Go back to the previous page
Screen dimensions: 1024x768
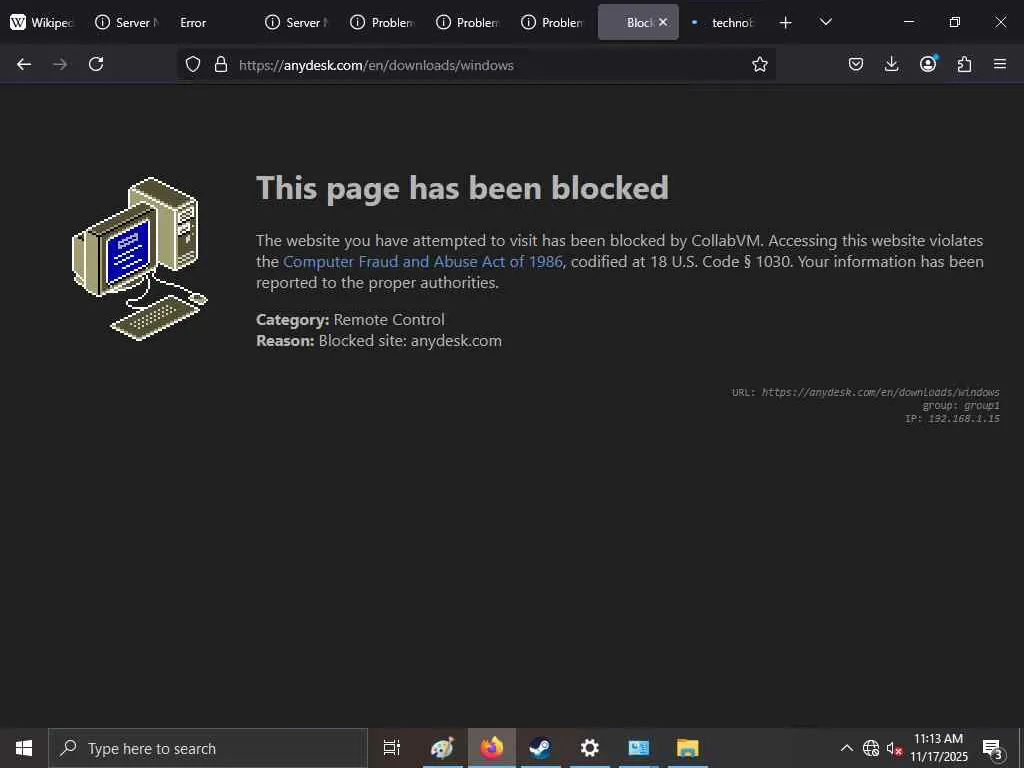pos(24,64)
